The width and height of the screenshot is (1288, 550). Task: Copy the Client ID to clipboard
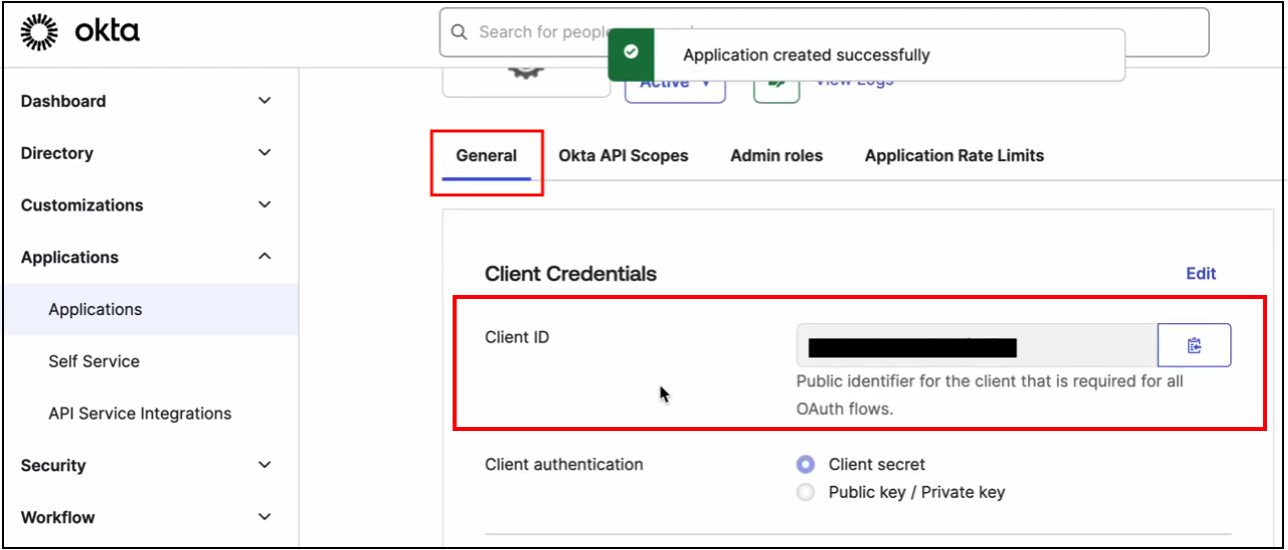[x=1194, y=345]
